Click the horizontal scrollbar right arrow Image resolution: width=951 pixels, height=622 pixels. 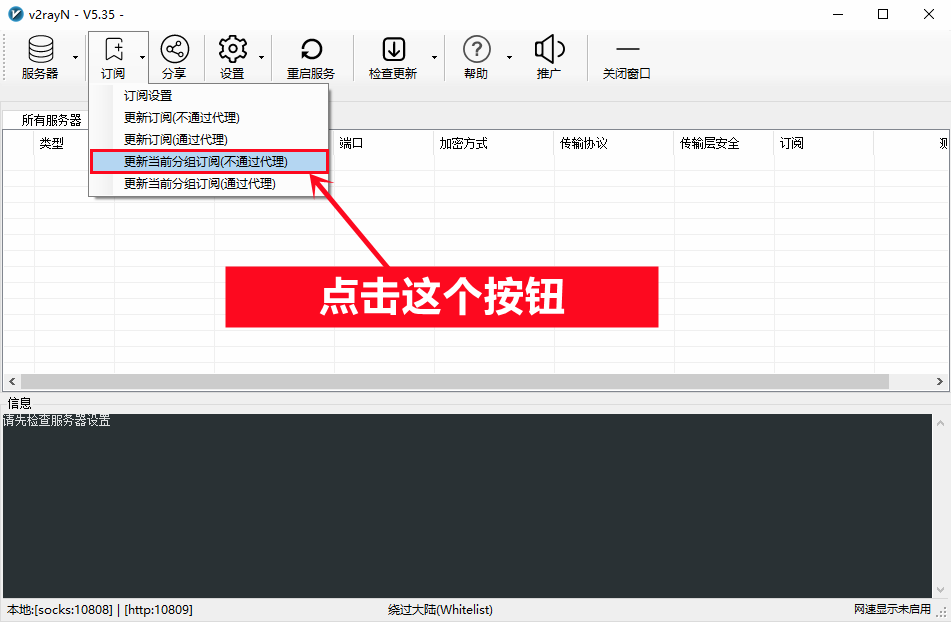click(940, 382)
